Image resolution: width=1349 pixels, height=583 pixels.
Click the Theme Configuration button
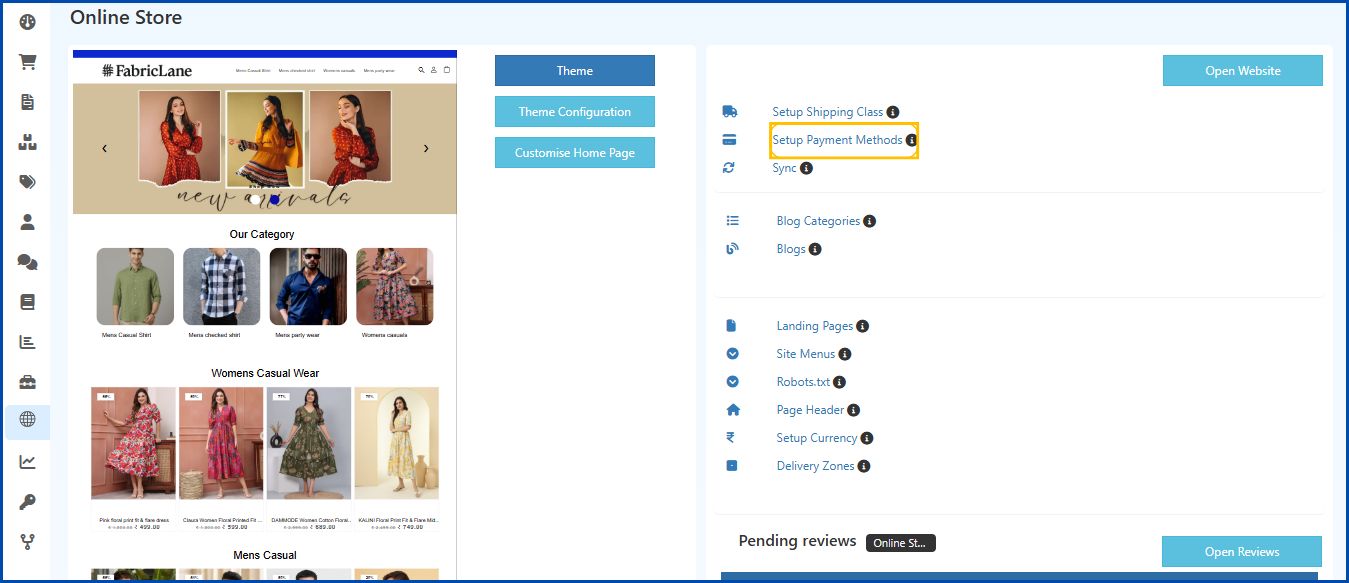tap(574, 111)
